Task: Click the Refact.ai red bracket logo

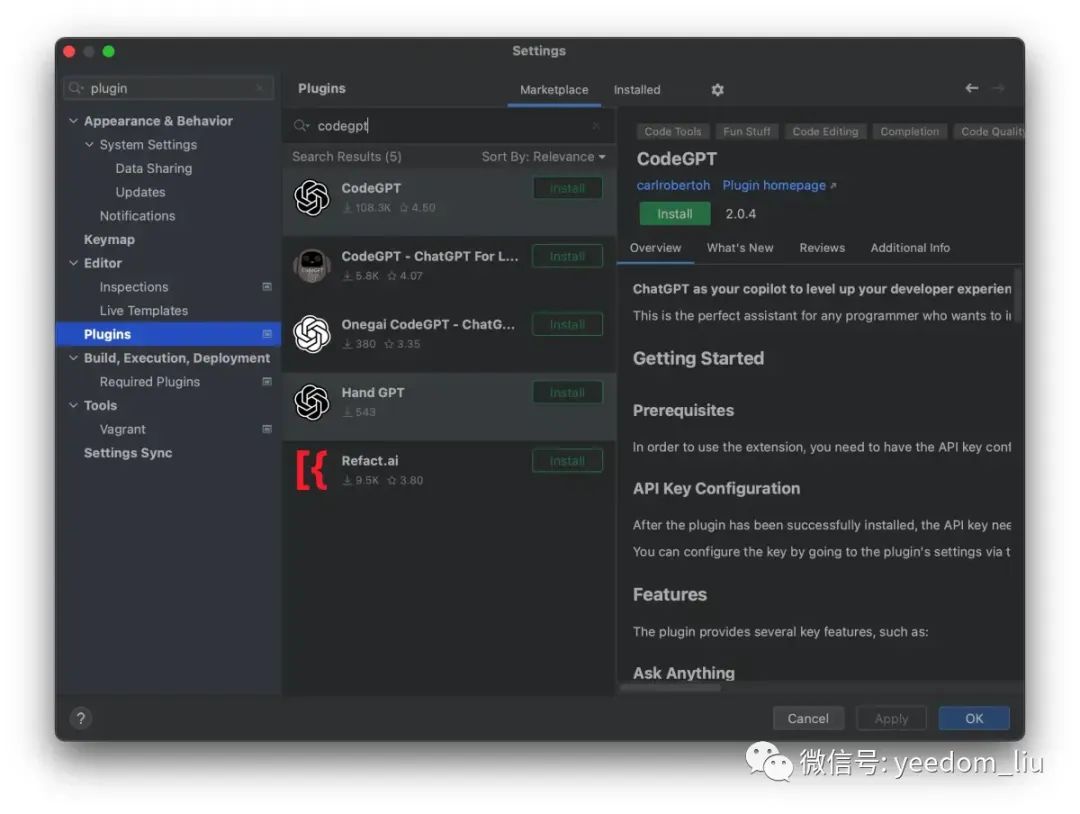Action: tap(312, 470)
